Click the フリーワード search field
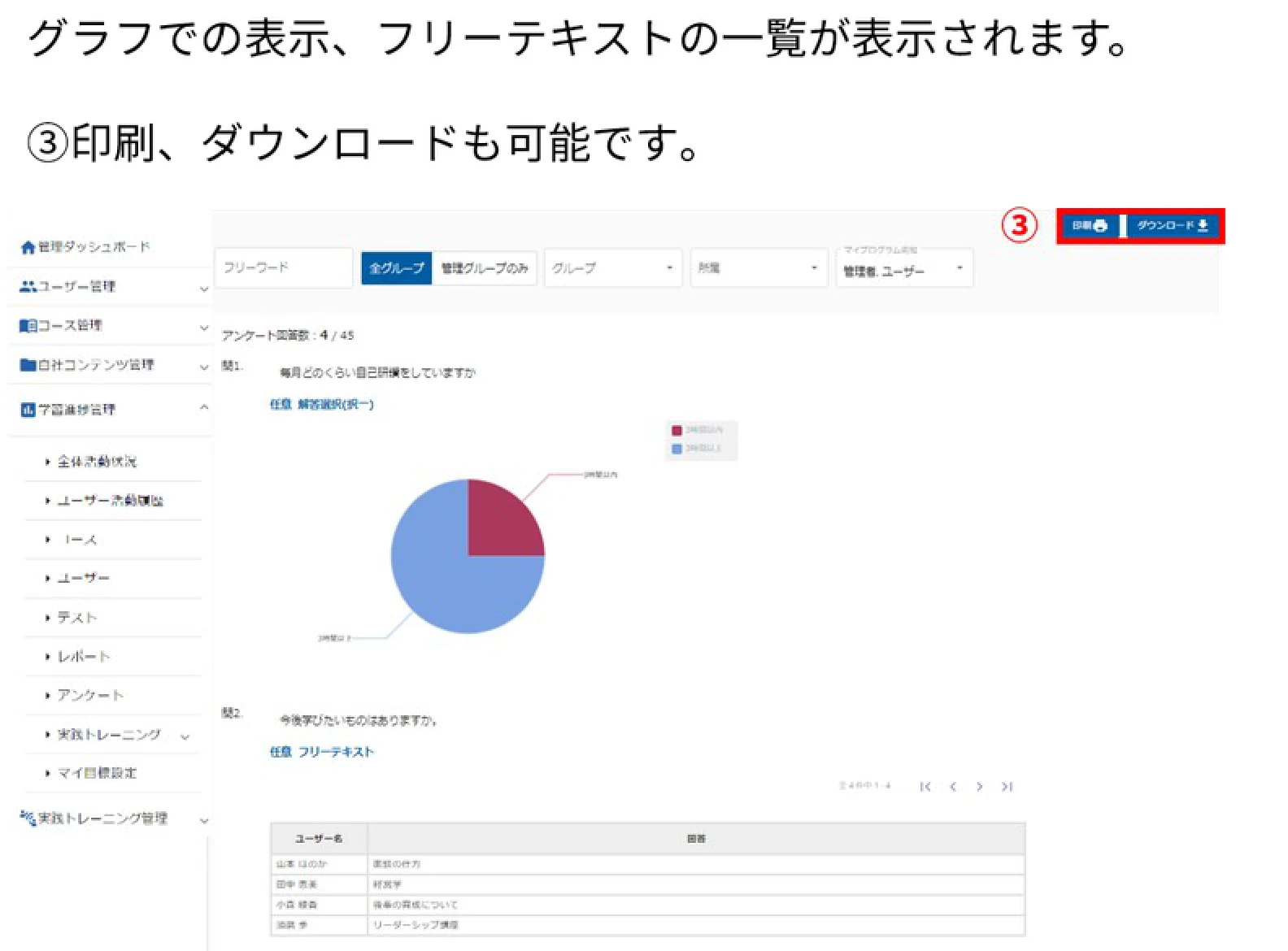Viewport: 1288px width, 951px height. tap(284, 267)
